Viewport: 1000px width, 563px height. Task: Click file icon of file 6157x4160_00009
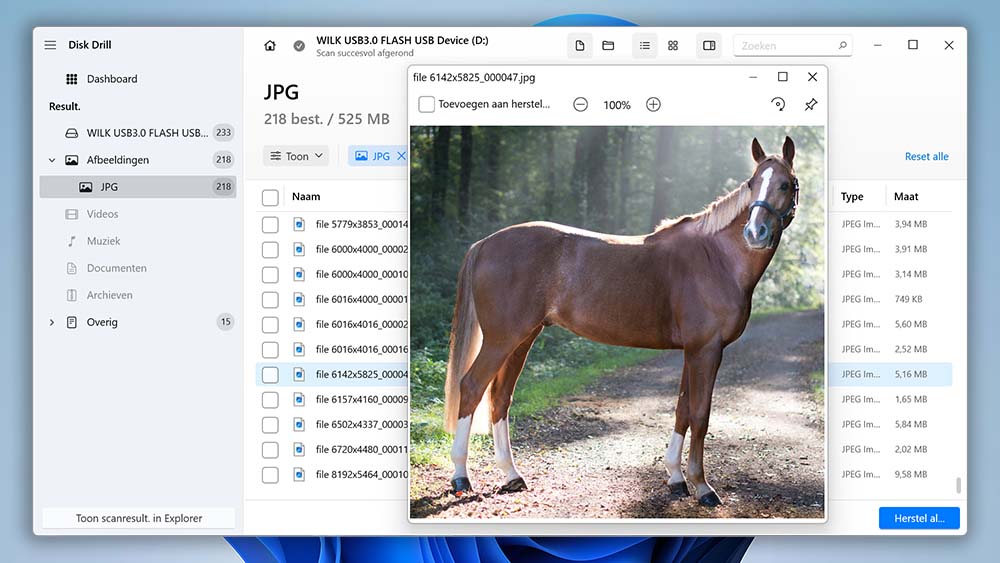point(299,399)
